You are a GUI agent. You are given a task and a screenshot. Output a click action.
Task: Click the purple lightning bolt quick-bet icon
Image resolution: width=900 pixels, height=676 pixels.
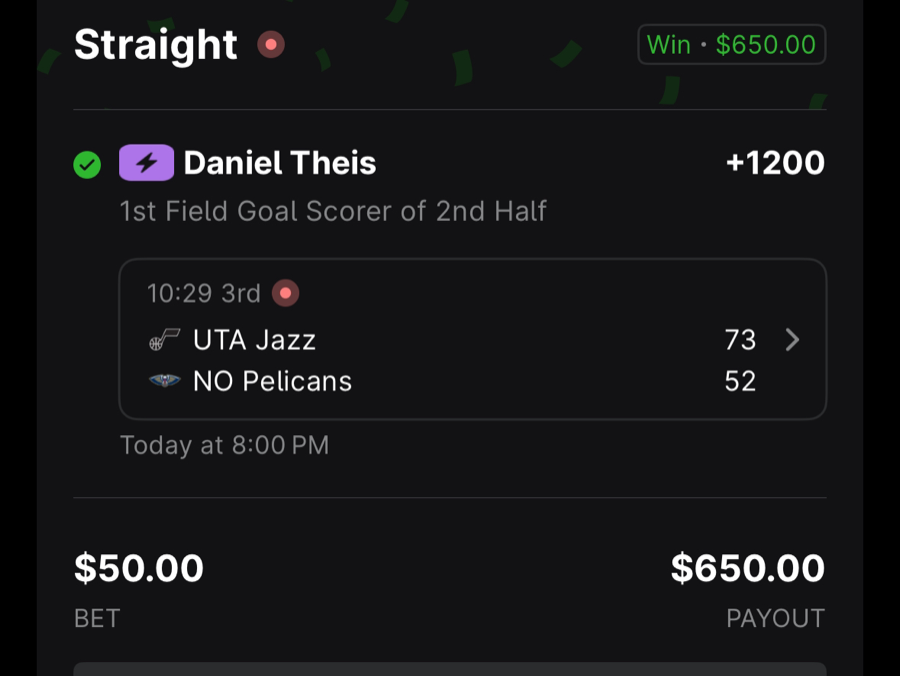(146, 162)
